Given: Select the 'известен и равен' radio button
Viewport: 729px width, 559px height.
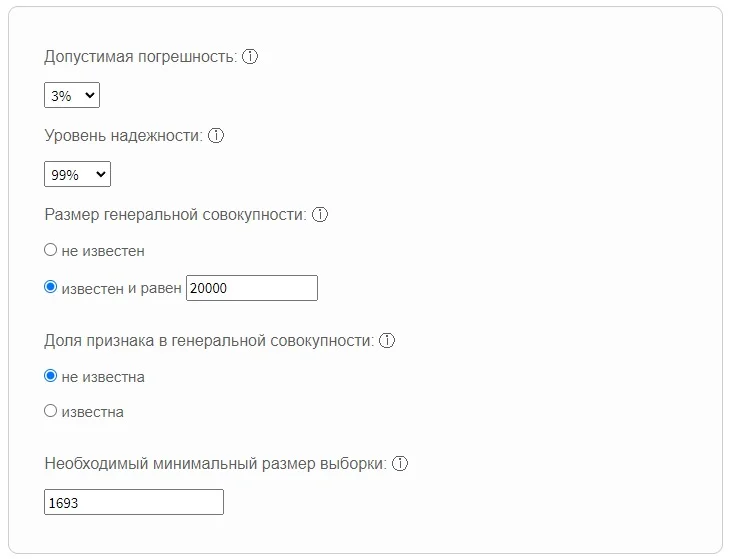Looking at the screenshot, I should pos(51,287).
